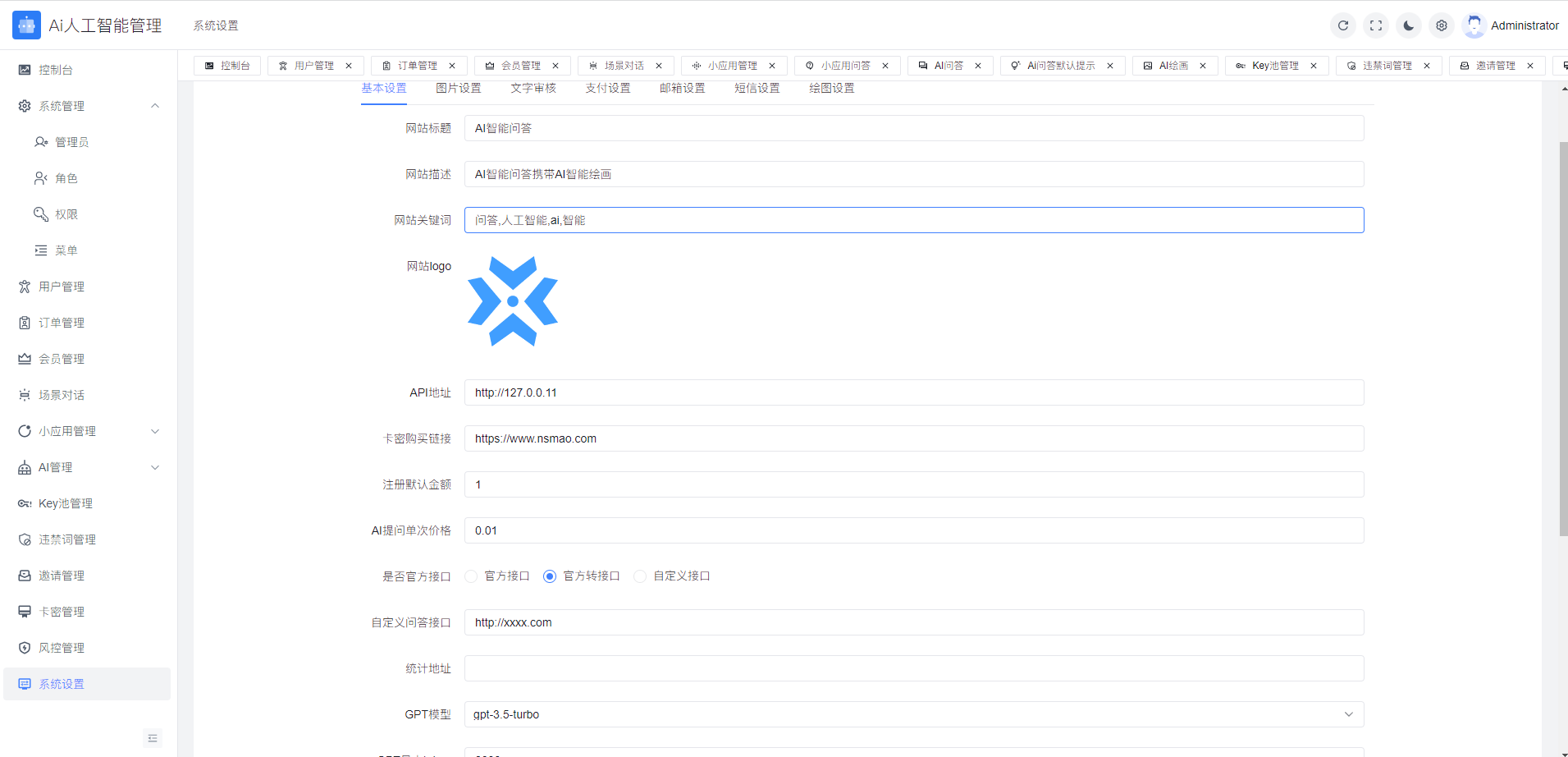The height and width of the screenshot is (757, 1568).
Task: Switch to the 控制台 page tab
Action: point(227,66)
